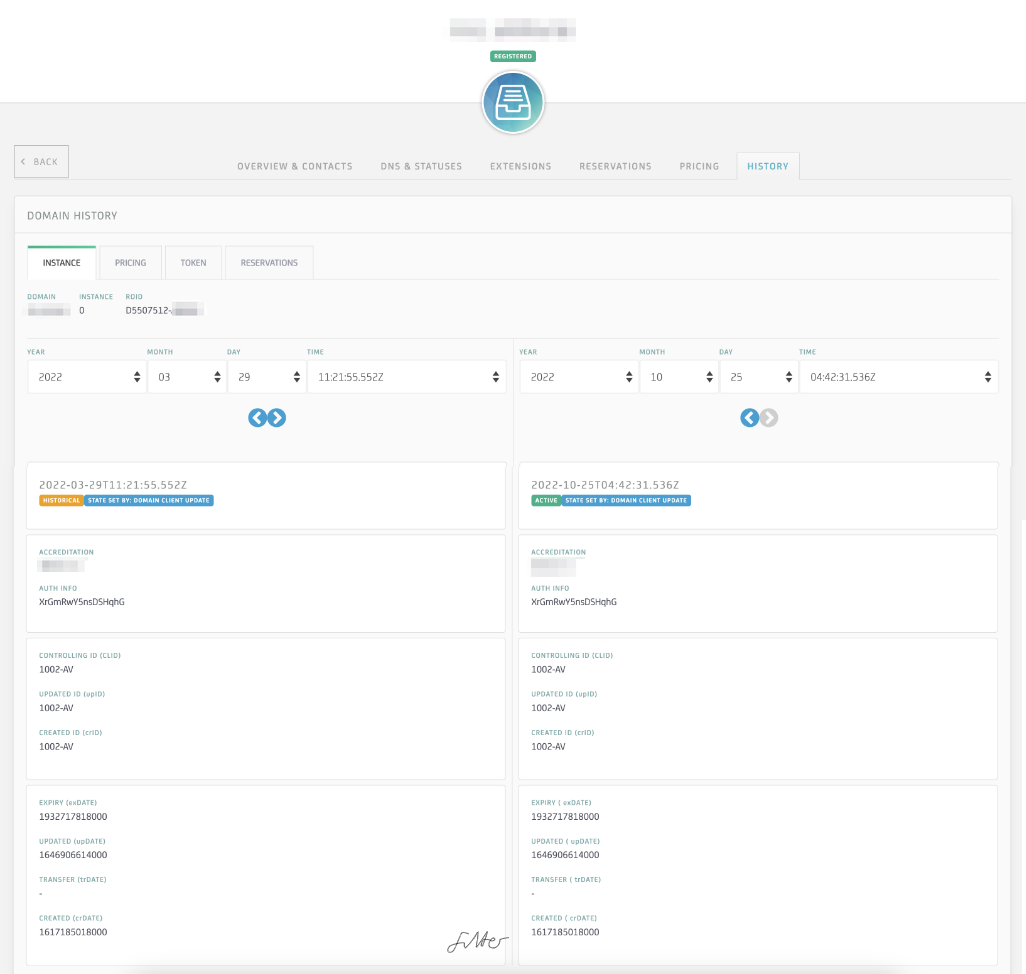The height and width of the screenshot is (974, 1026).
Task: Click the green Active badge
Action: click(x=546, y=500)
